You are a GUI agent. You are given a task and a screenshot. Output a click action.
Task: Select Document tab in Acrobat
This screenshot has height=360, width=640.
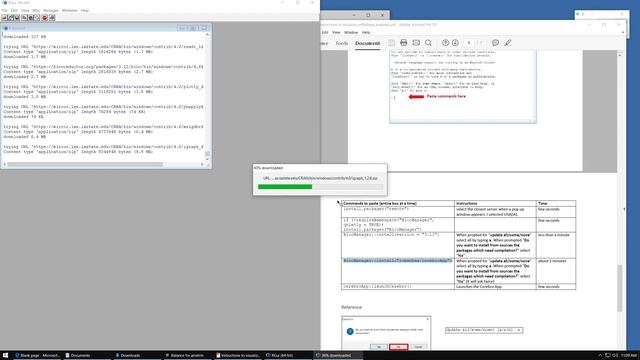pyautogui.click(x=367, y=43)
